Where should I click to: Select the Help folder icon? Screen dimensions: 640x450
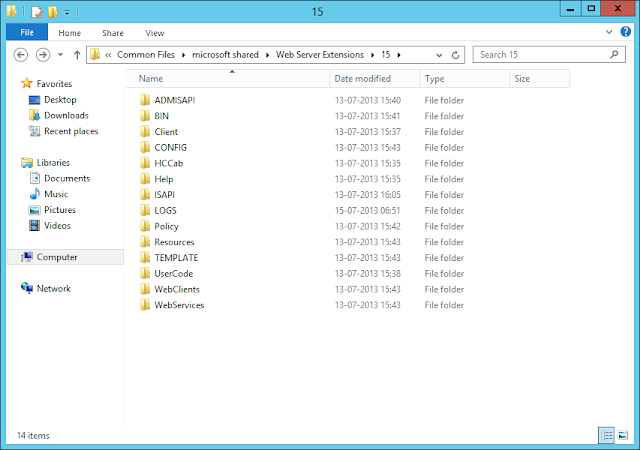point(145,179)
